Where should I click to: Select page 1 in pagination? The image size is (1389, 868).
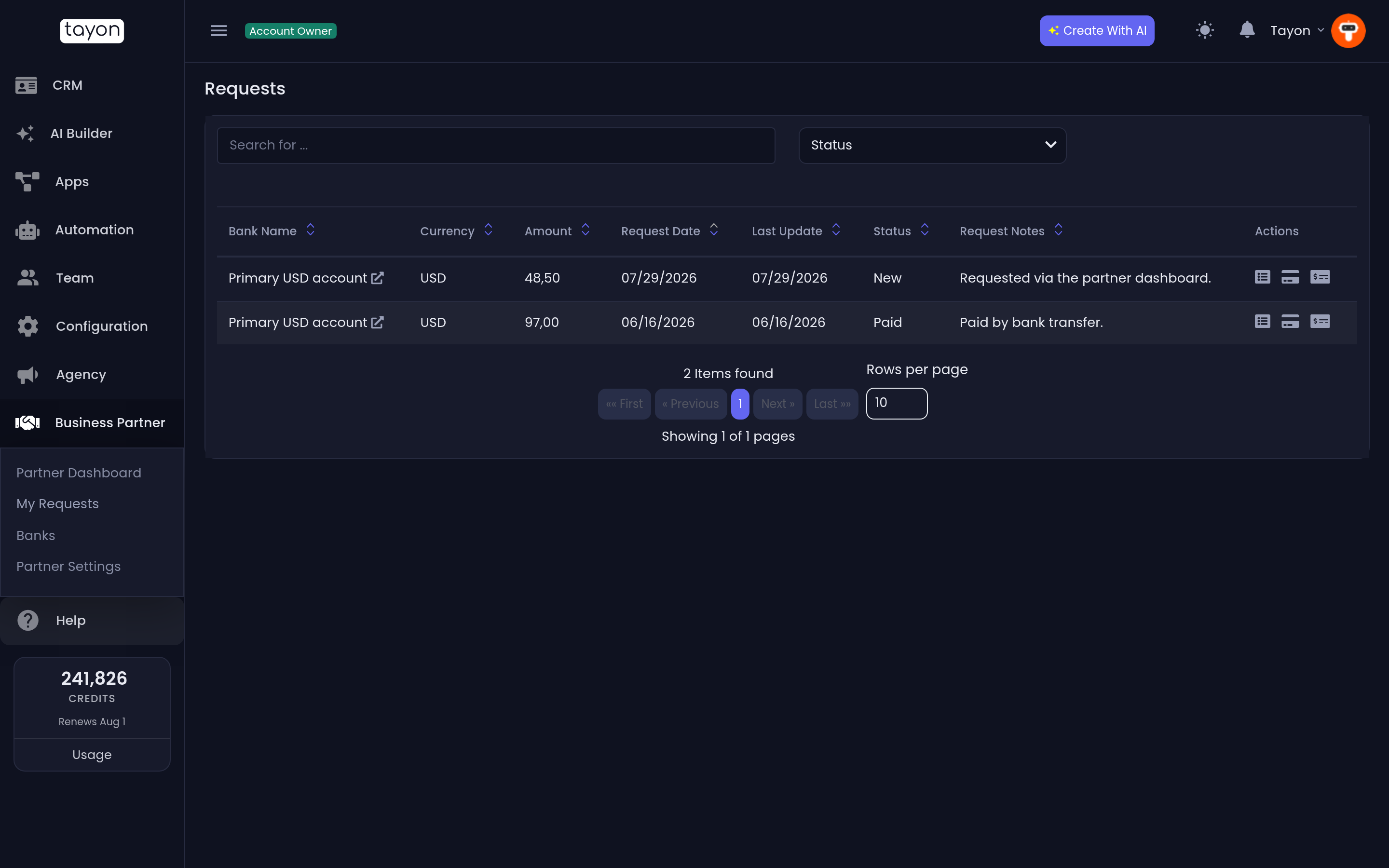pyautogui.click(x=740, y=404)
